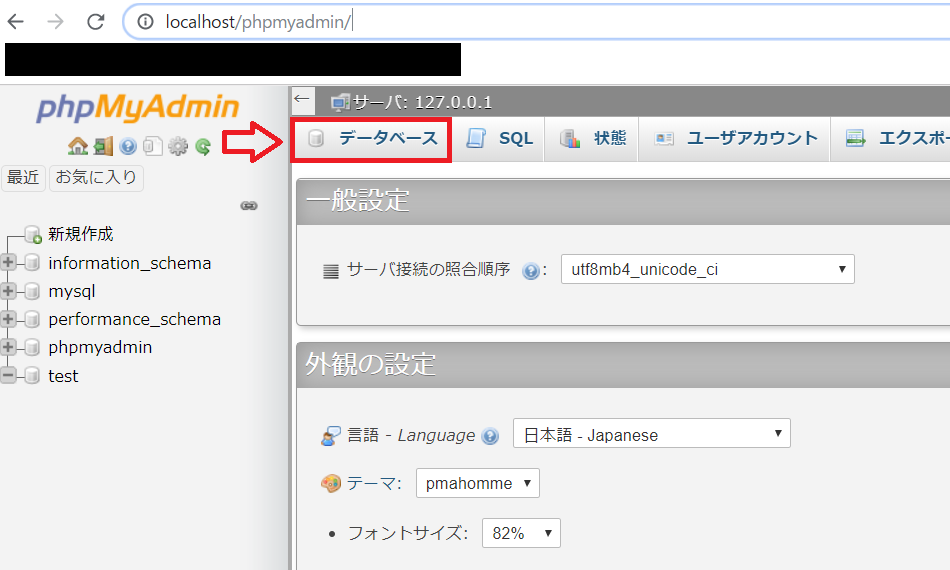The image size is (950, 570).
Task: Select performance_schema database
Action: pyautogui.click(x=135, y=319)
